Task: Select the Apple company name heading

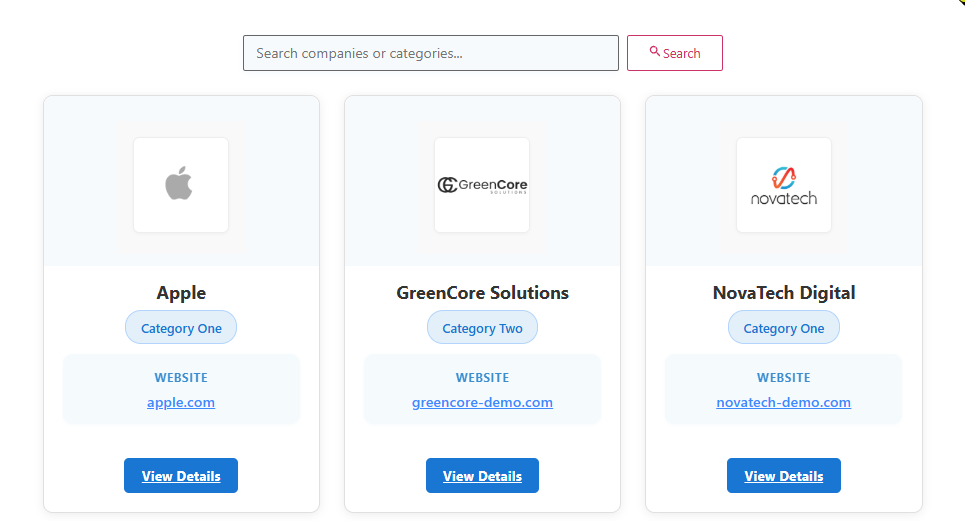Action: tap(181, 293)
